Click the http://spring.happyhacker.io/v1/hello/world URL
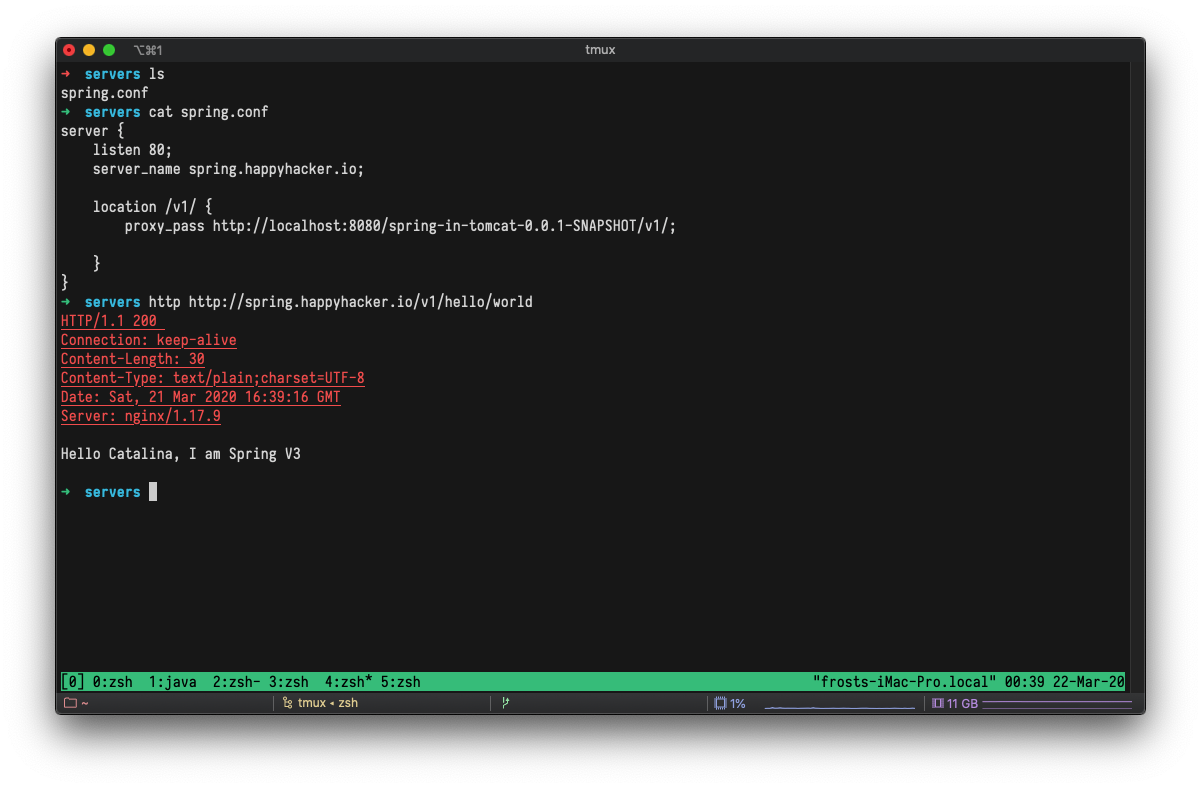 click(x=361, y=302)
